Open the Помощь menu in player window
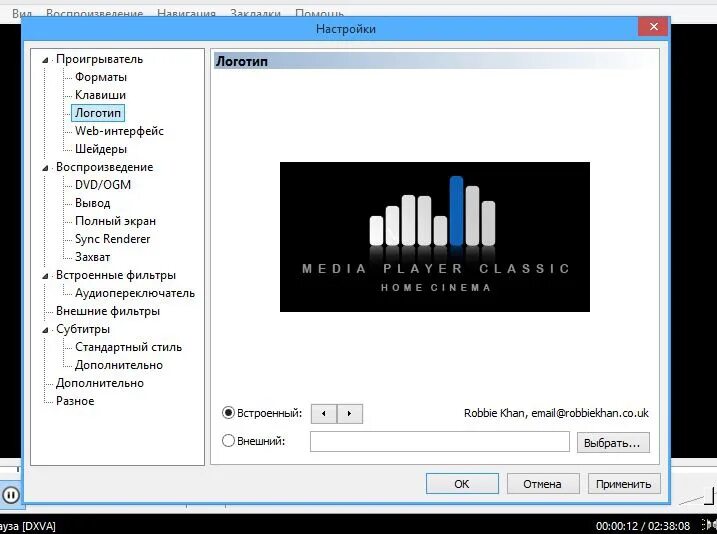The image size is (717, 534). [x=319, y=14]
